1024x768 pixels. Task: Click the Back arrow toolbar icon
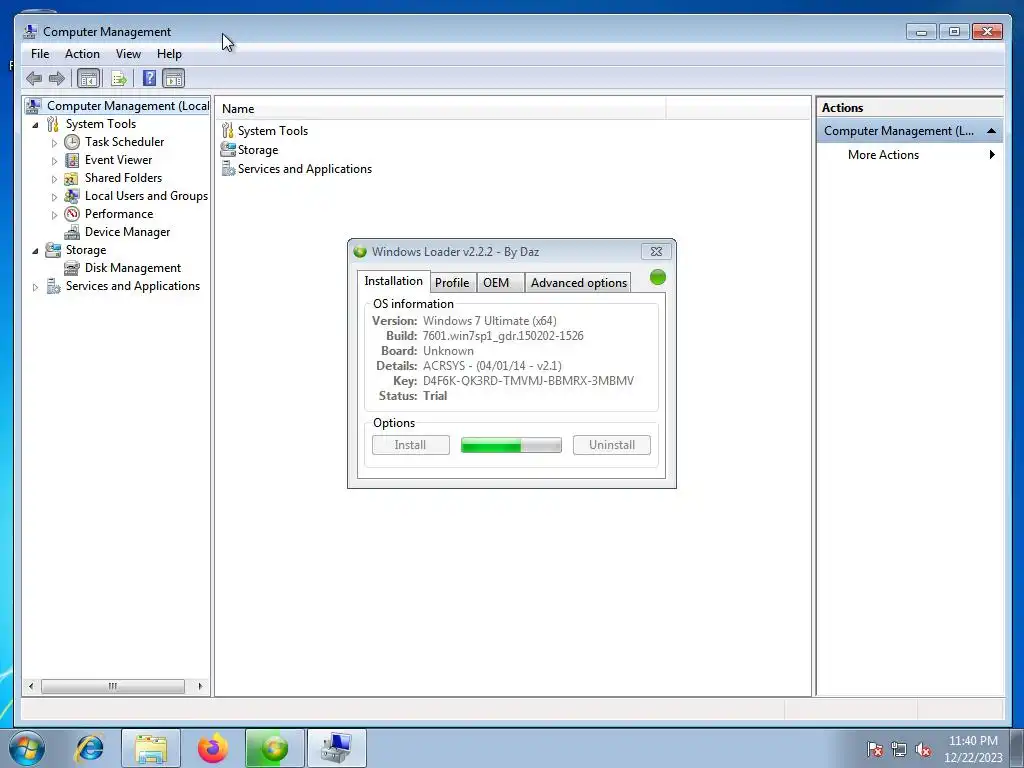pos(34,79)
